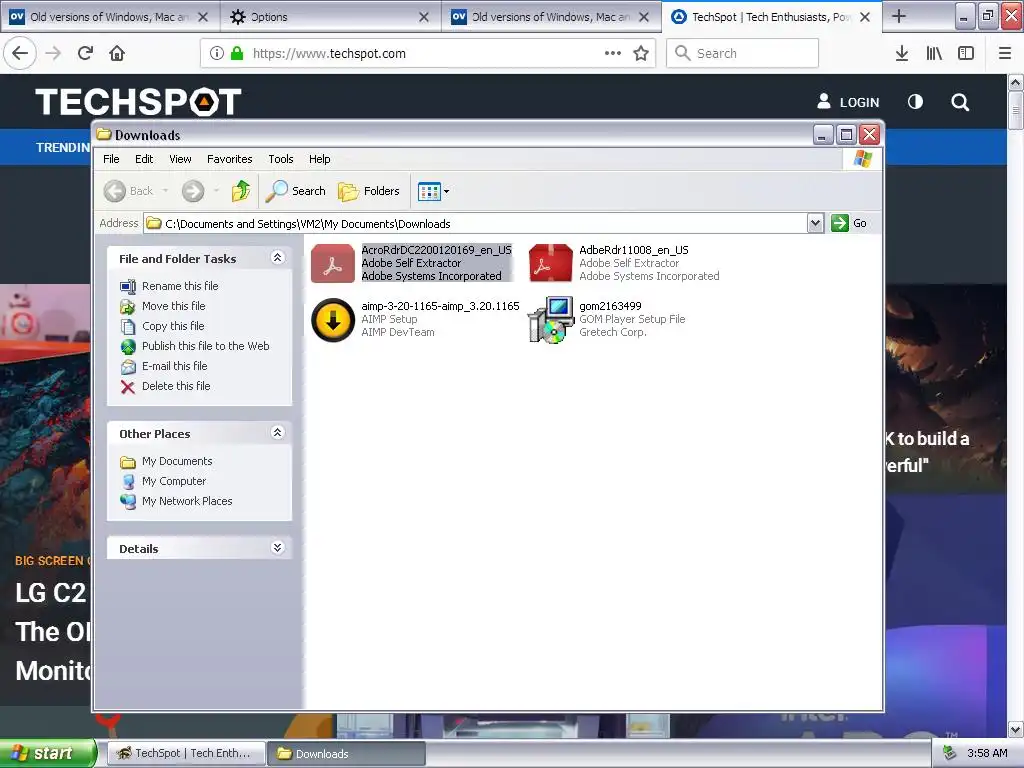Open the browser Library icon
The image size is (1024, 768).
[934, 54]
